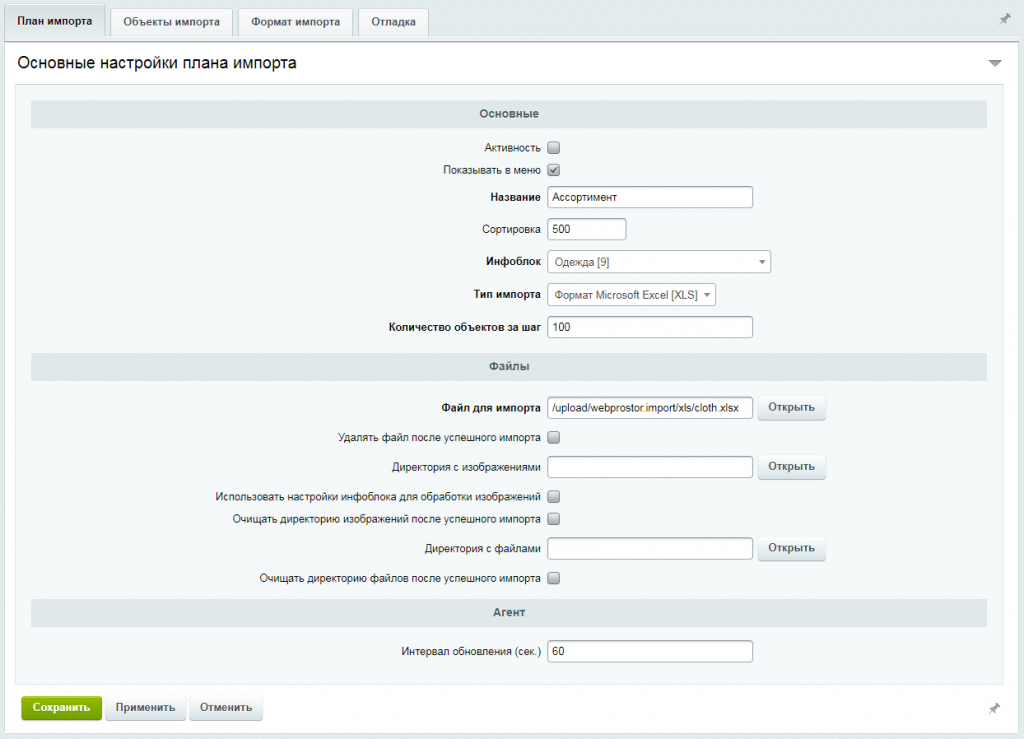The height and width of the screenshot is (739, 1024).
Task: Click the Основные настройки плана импорта title
Action: click(157, 63)
